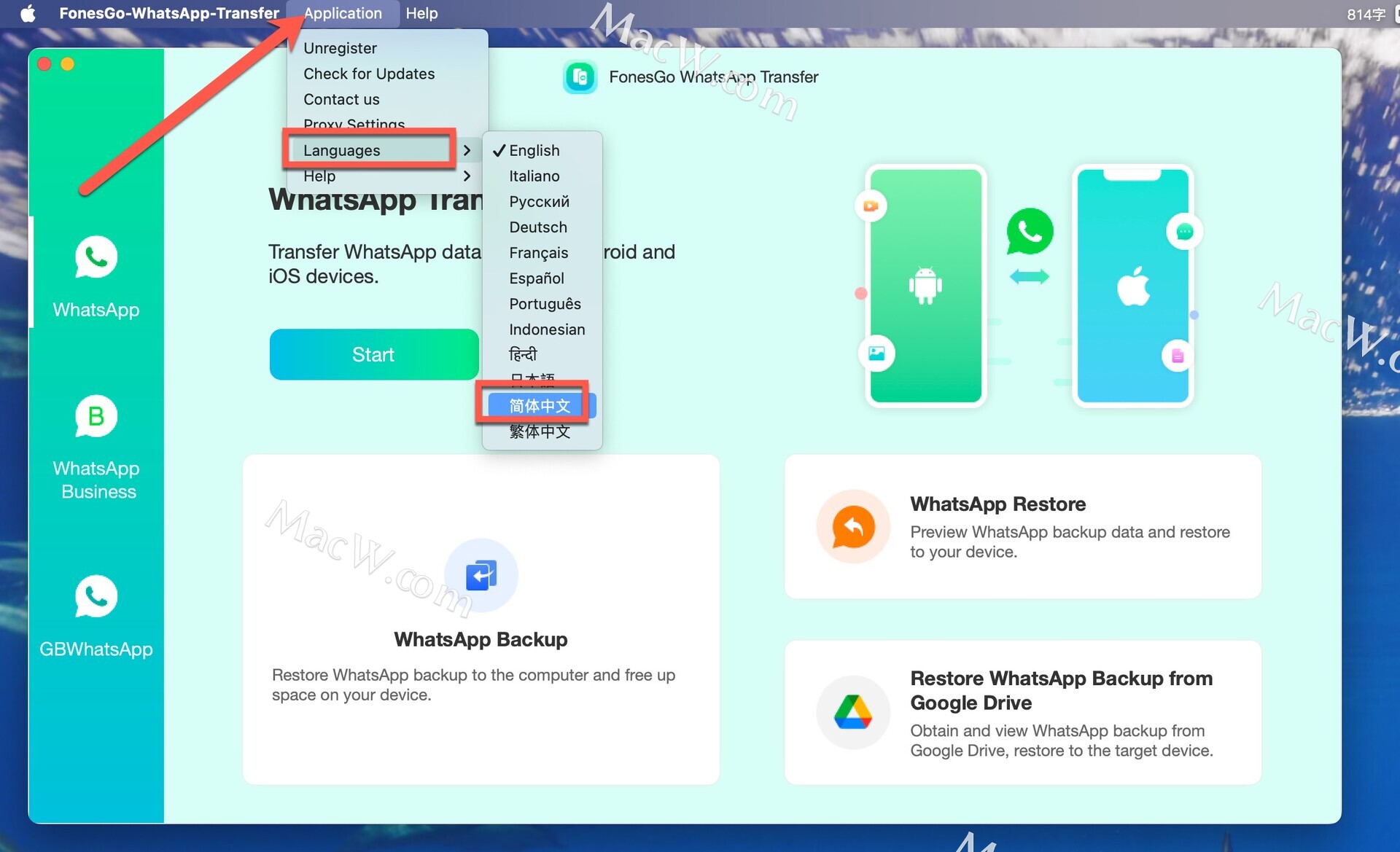Open the FonesGo-WhatsApp-Transfer app menu
The height and width of the screenshot is (852, 1400).
click(169, 13)
